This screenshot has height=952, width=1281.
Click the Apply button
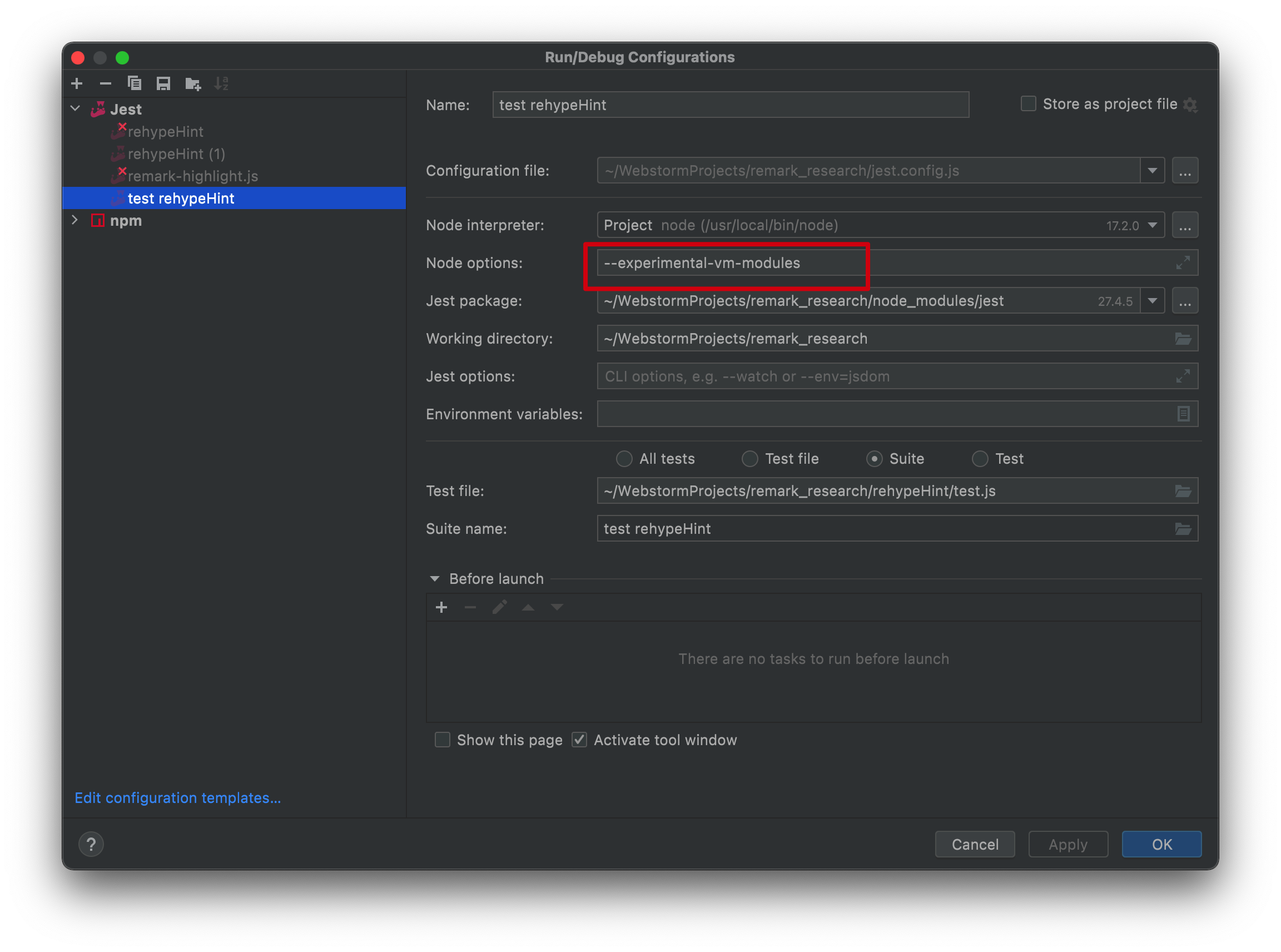pyautogui.click(x=1069, y=845)
